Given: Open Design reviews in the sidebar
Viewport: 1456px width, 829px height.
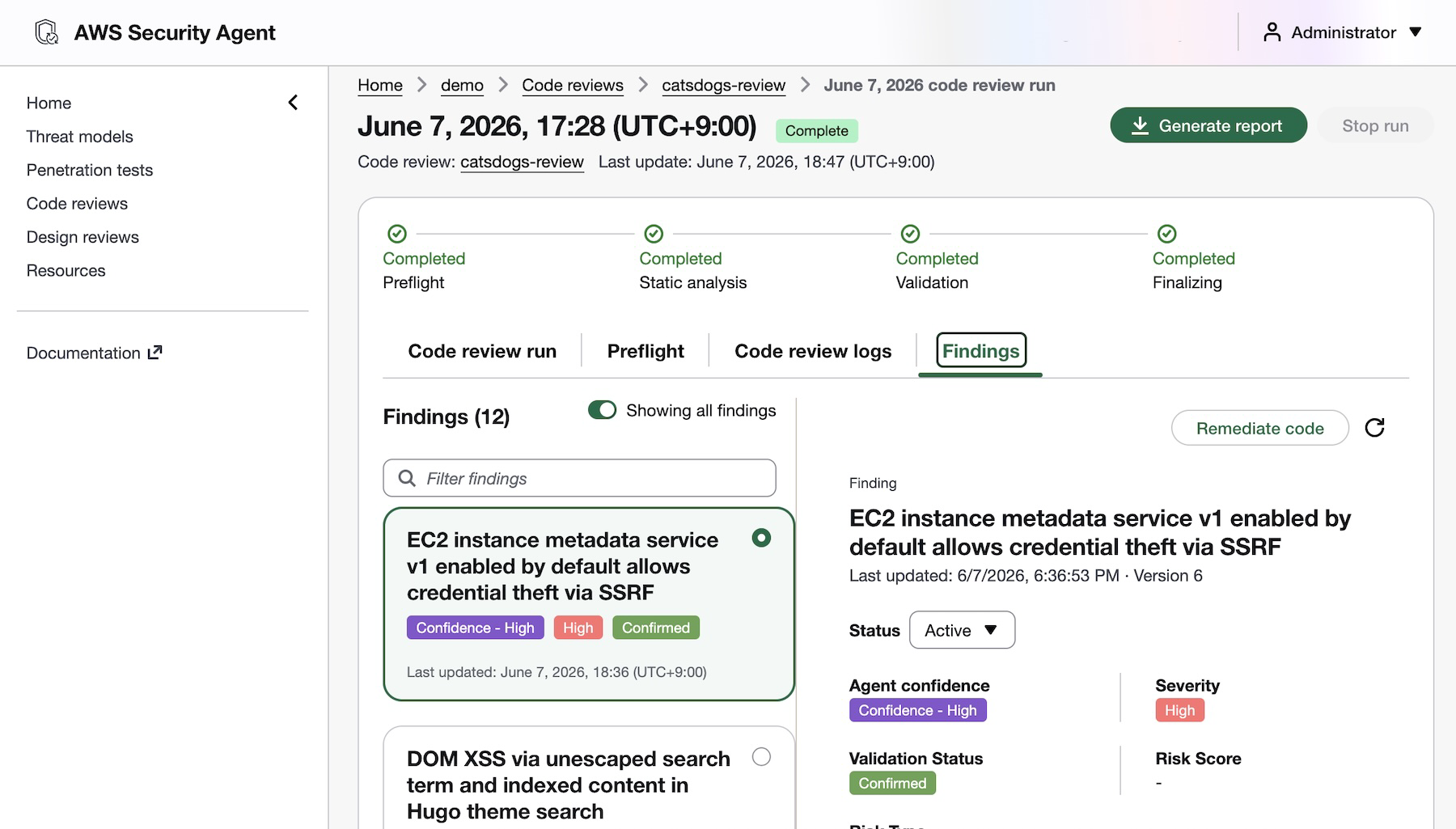Looking at the screenshot, I should 83,237.
